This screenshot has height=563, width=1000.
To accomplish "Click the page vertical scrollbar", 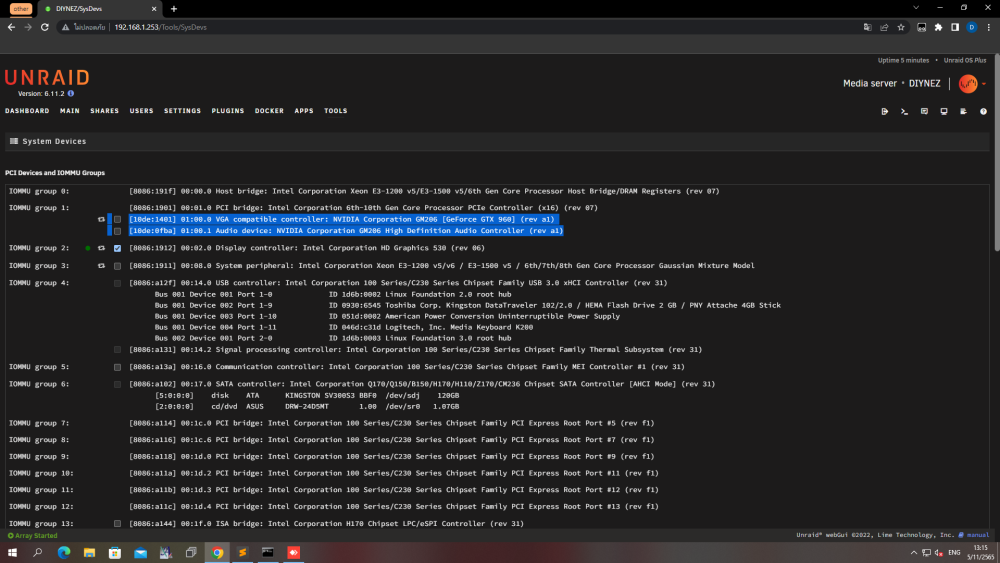I will click(996, 153).
